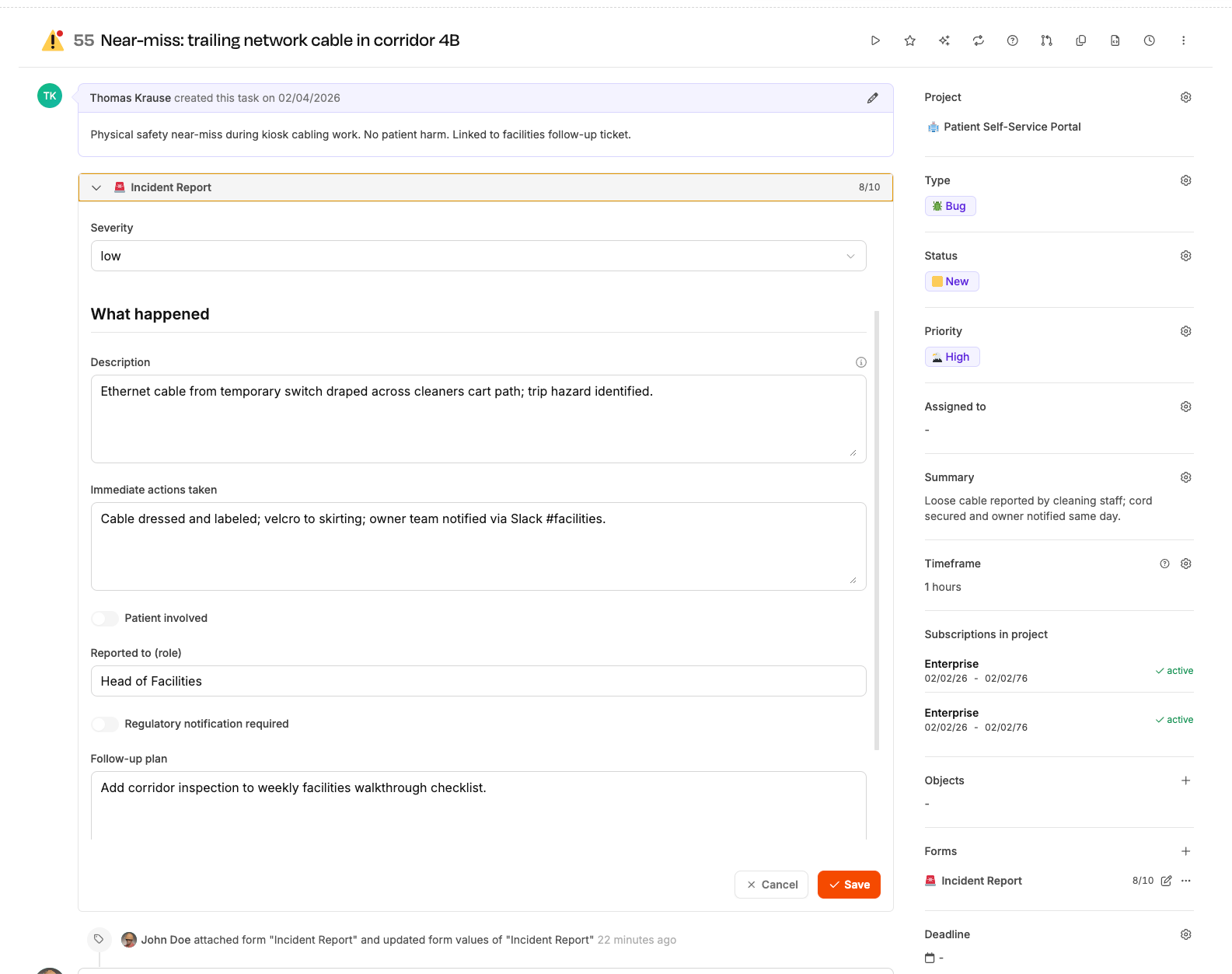Open Incident Report form ellipsis menu
This screenshot has width=1232, height=974.
point(1185,881)
